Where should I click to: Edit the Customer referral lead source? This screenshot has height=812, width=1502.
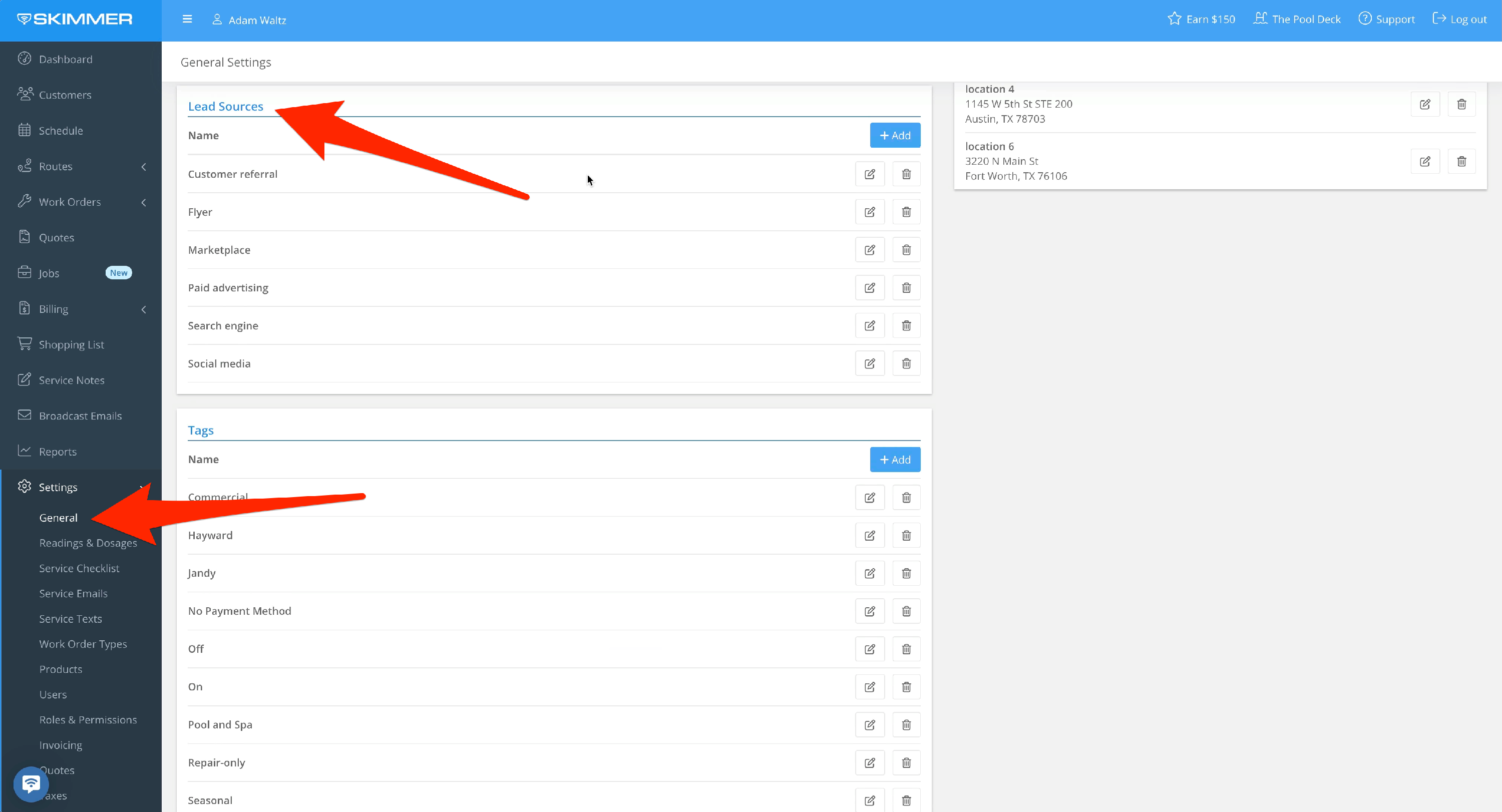(x=869, y=174)
